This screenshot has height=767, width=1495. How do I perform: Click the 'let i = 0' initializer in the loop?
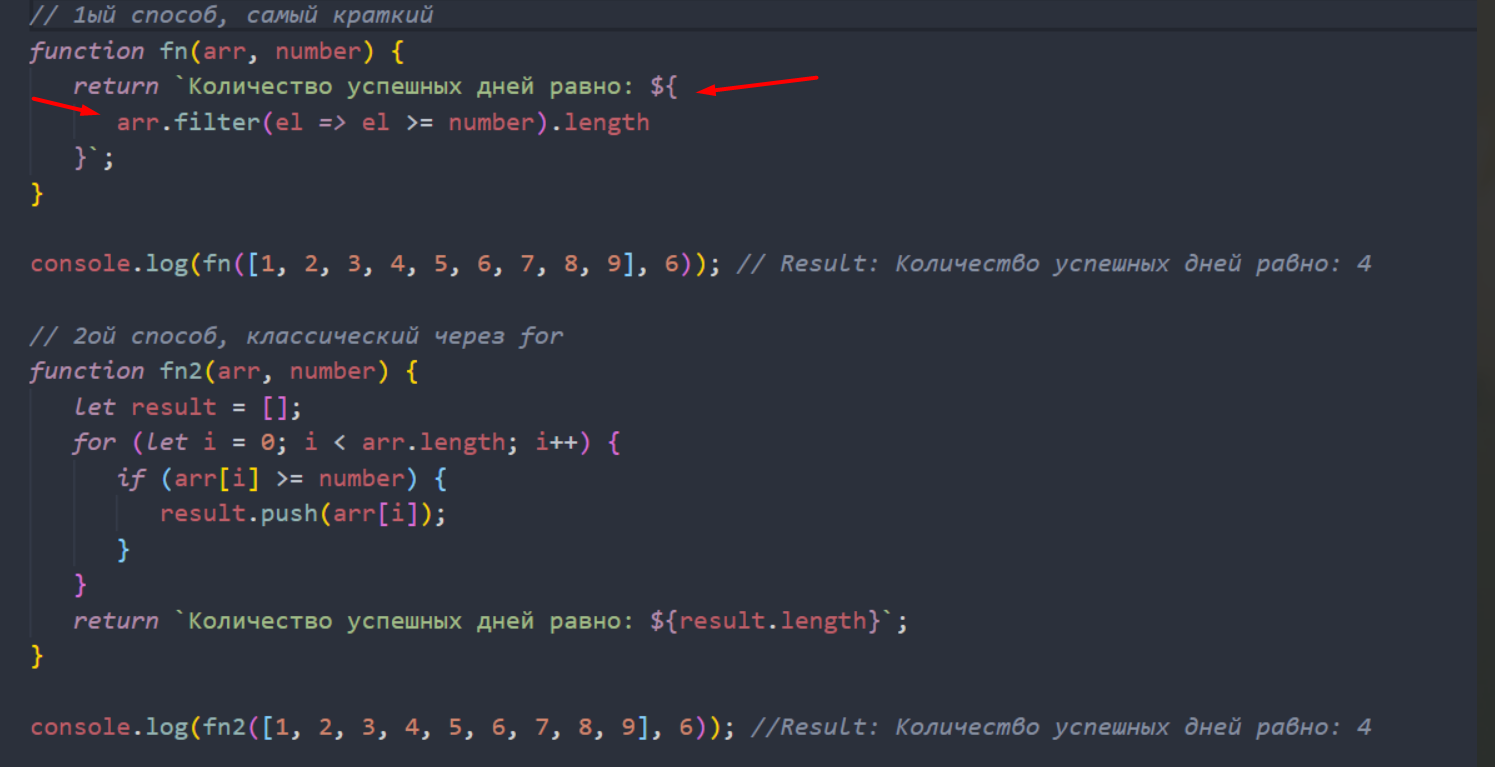click(x=210, y=442)
